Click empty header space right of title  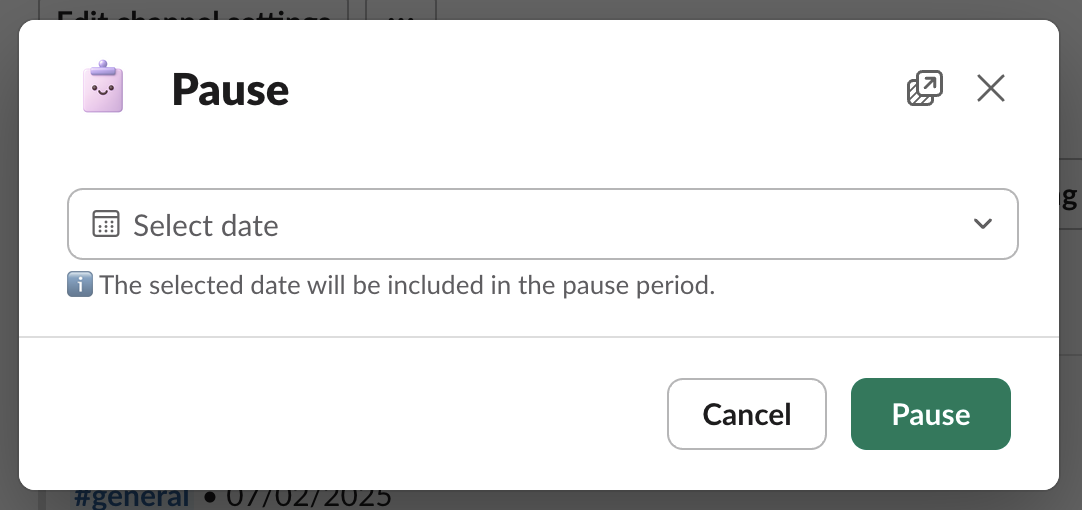point(600,90)
